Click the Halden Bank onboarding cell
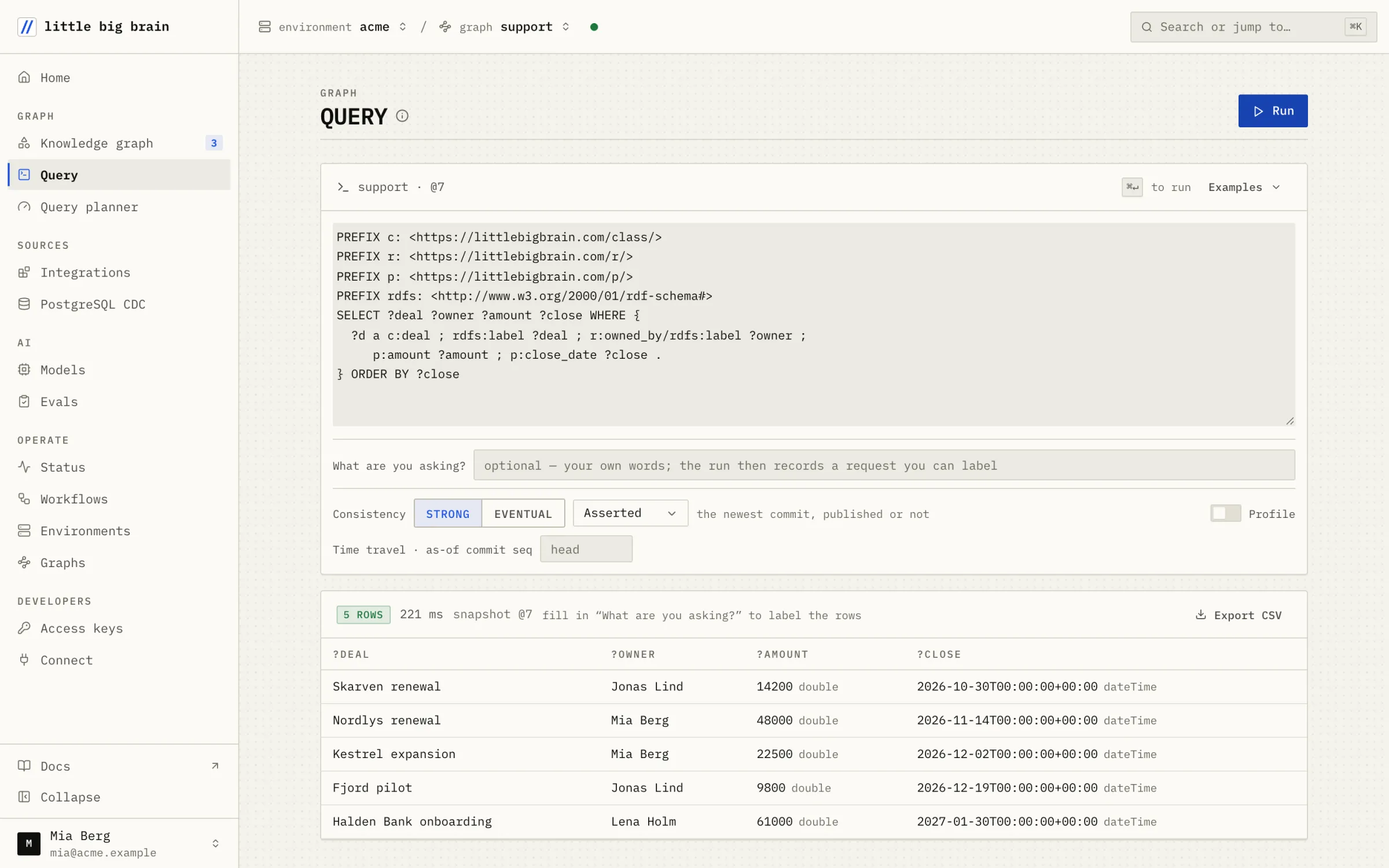 [412, 821]
